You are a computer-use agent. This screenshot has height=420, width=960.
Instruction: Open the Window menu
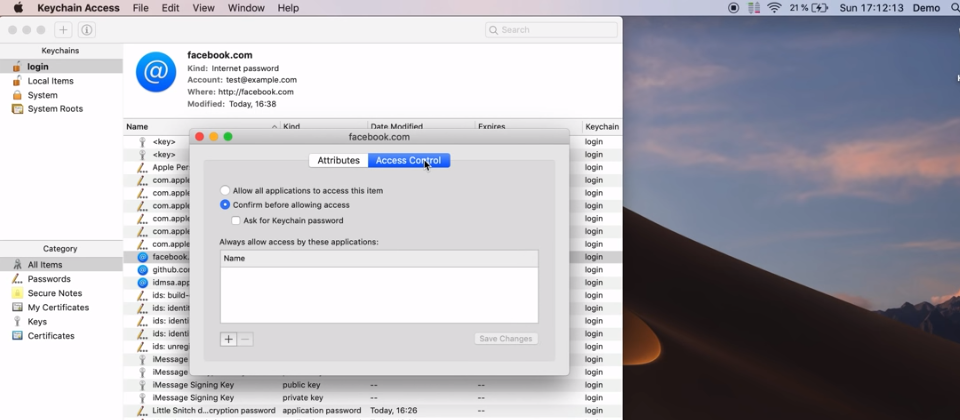(245, 8)
